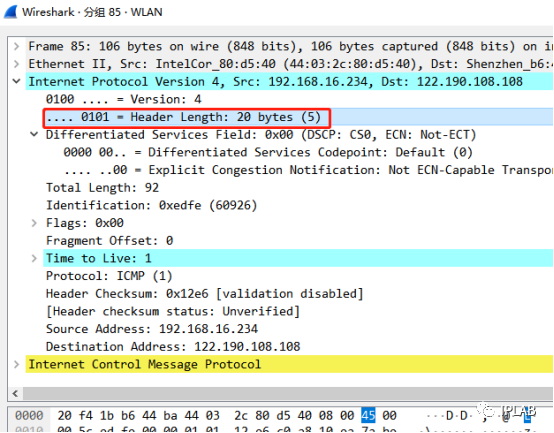Screen dimensions: 554x433
Task: Collapse the Differentiated Services Field node
Action: 34,134
